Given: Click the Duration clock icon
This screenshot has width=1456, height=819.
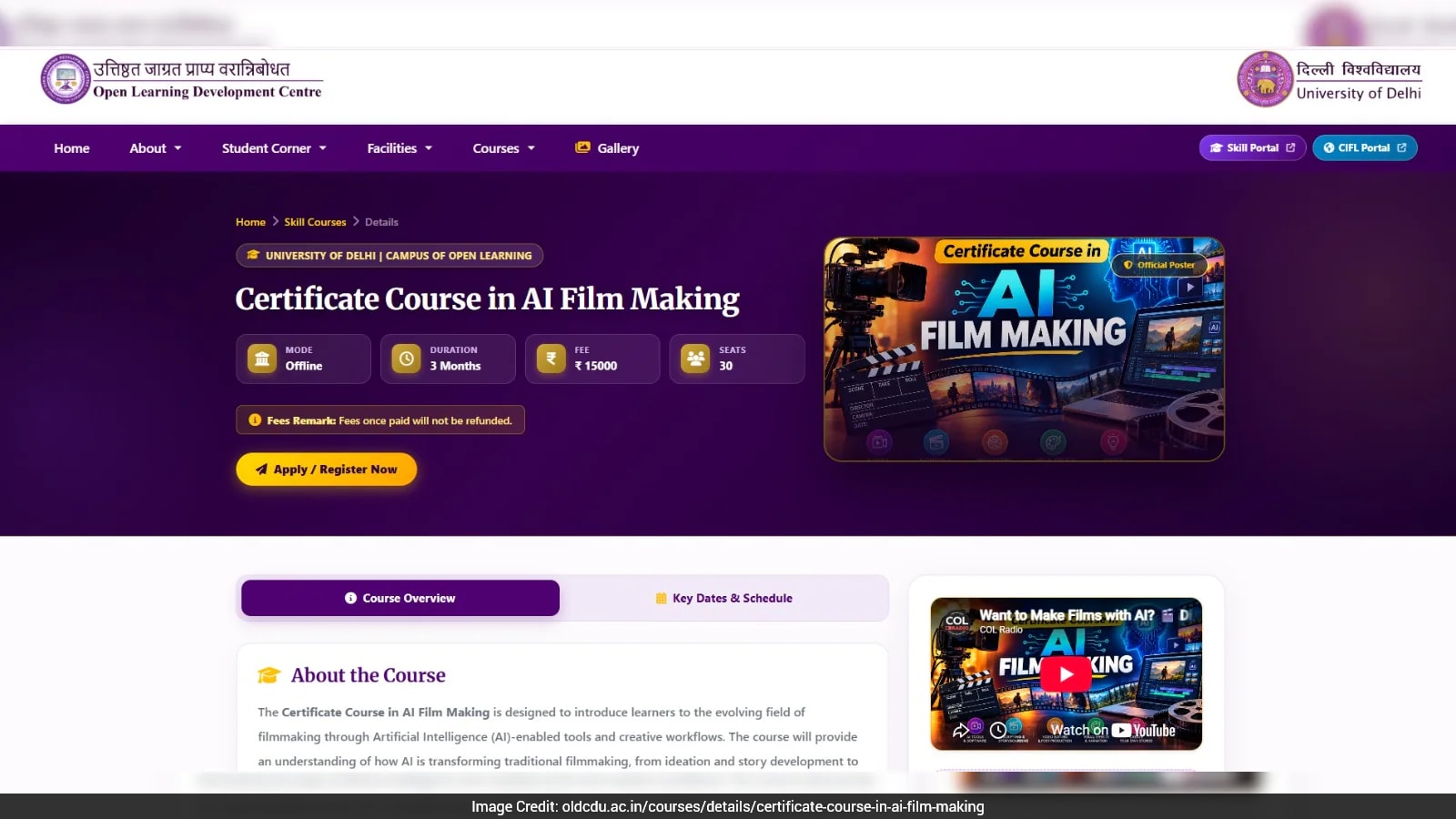Looking at the screenshot, I should (407, 359).
